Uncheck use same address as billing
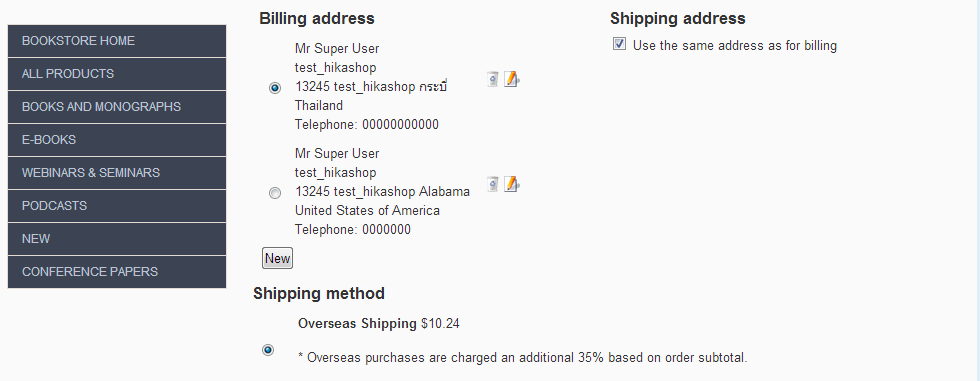The image size is (980, 381). [619, 44]
